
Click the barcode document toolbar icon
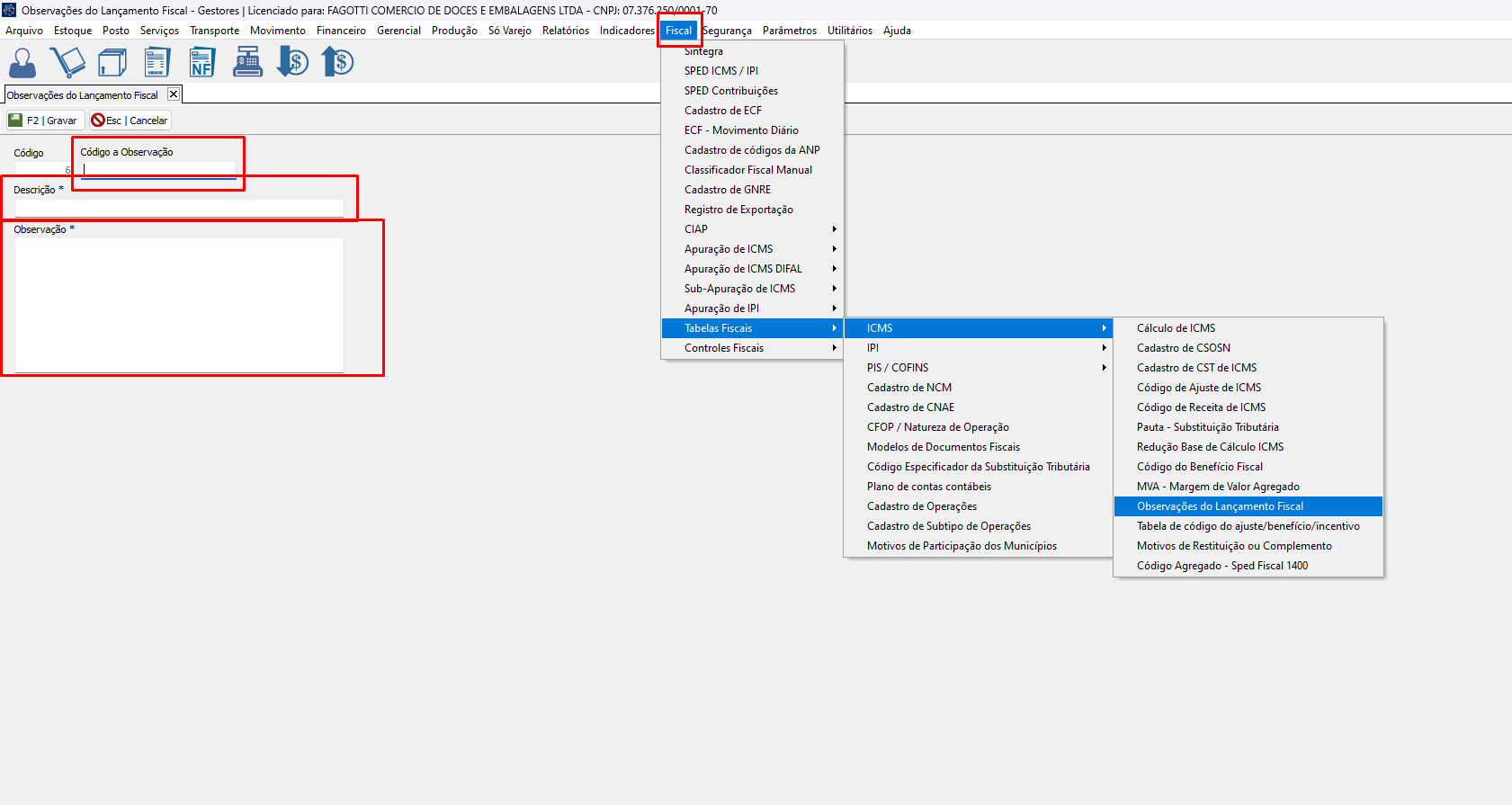[157, 63]
